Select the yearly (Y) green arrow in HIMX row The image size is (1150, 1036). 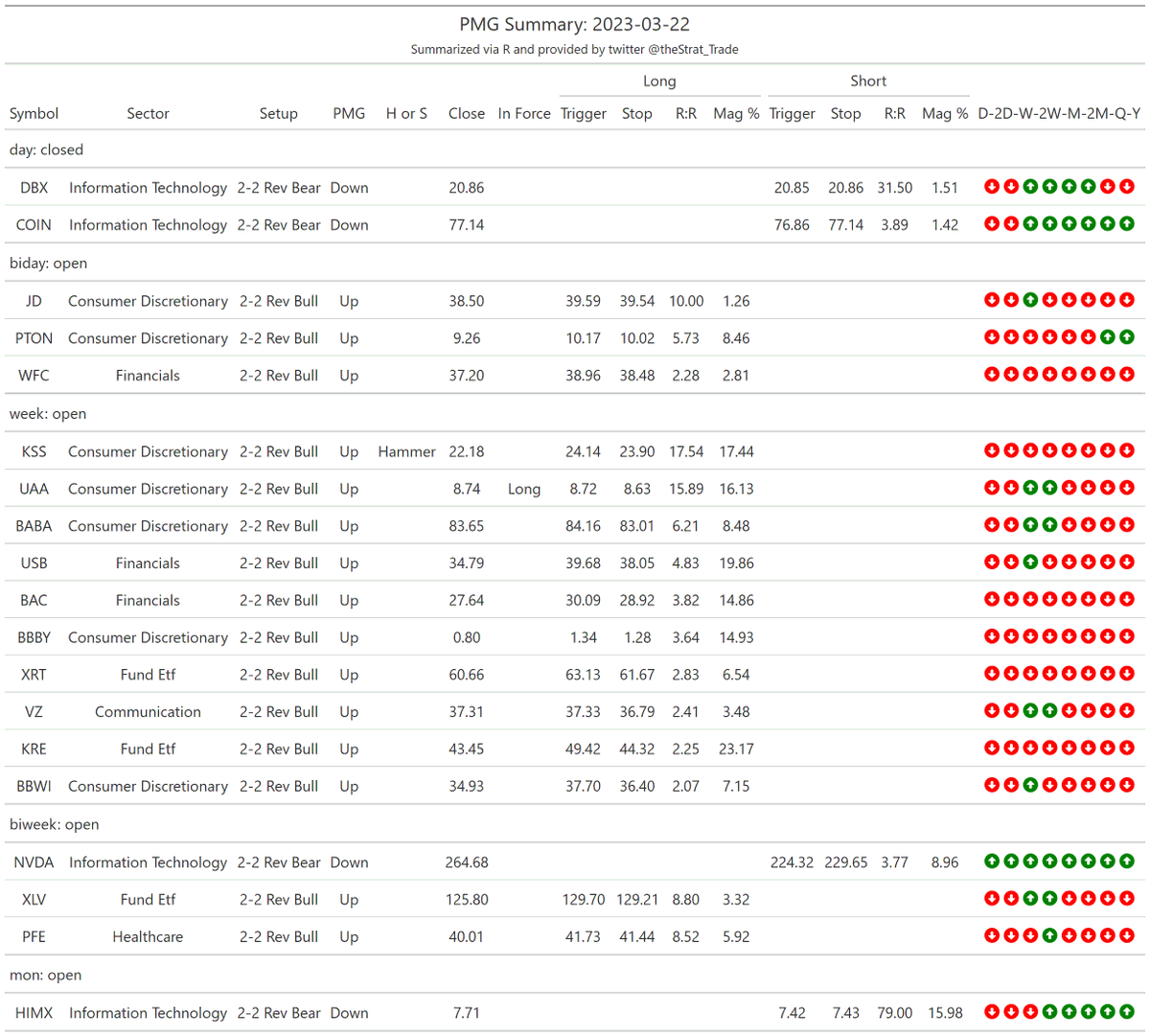coord(1127,1011)
